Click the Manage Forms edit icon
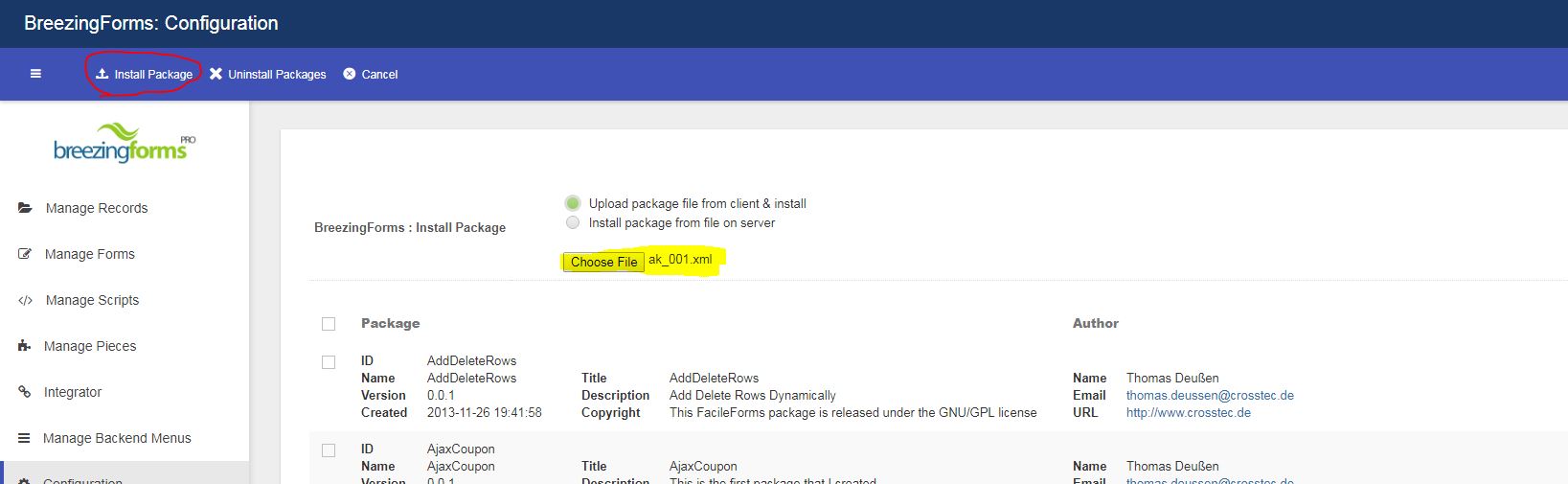The image size is (1568, 484). (x=25, y=254)
